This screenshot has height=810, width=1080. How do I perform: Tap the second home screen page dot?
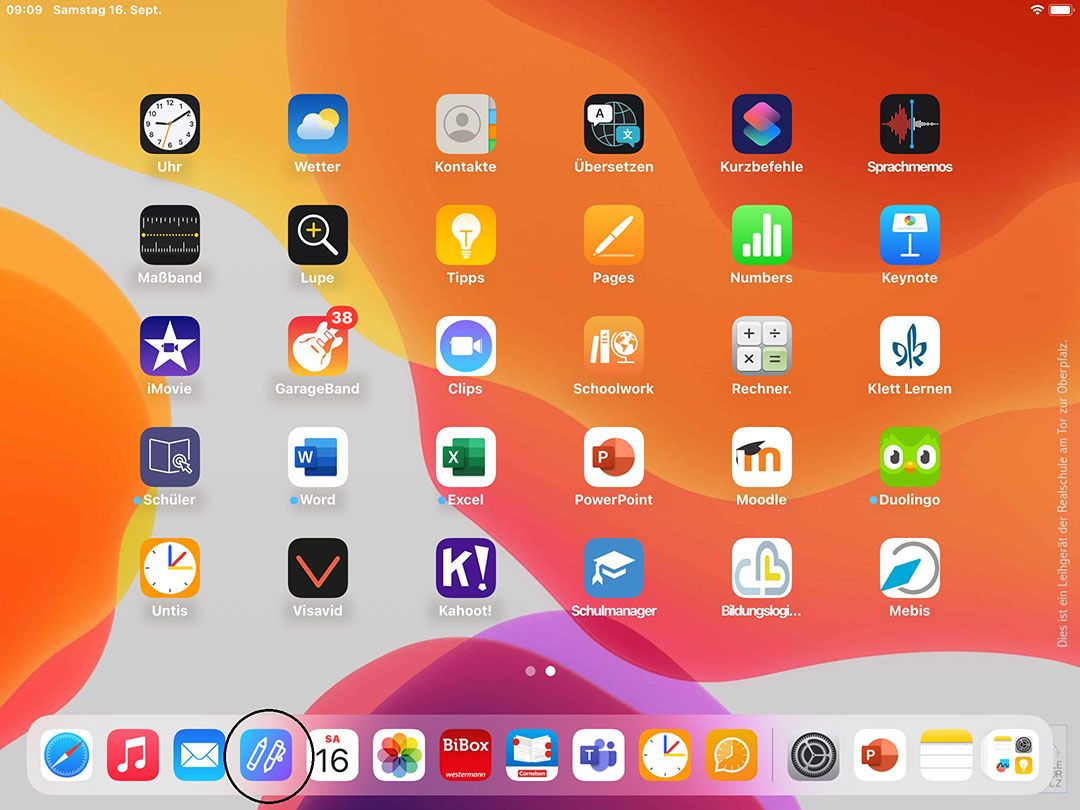[550, 671]
